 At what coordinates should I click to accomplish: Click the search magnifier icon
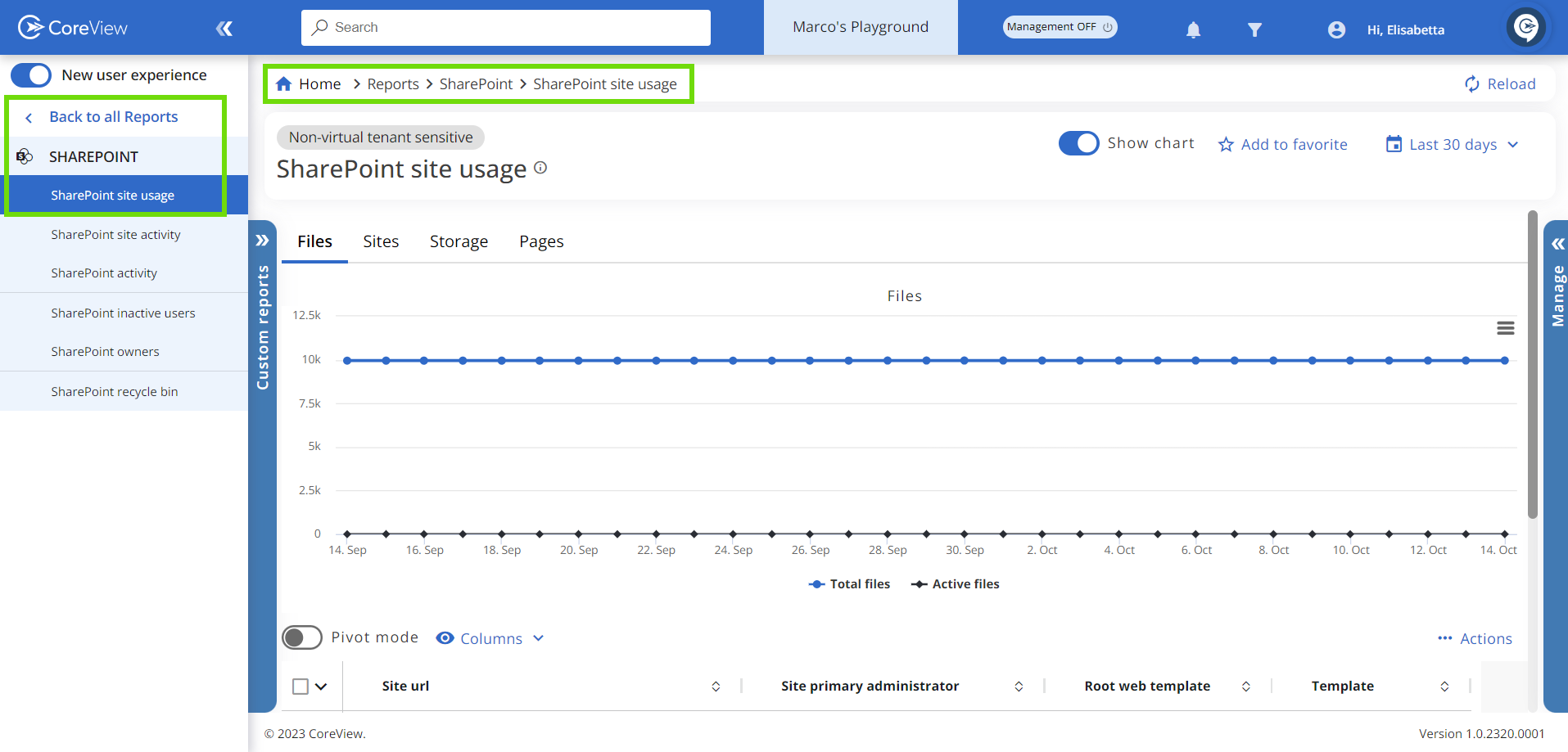coord(320,27)
